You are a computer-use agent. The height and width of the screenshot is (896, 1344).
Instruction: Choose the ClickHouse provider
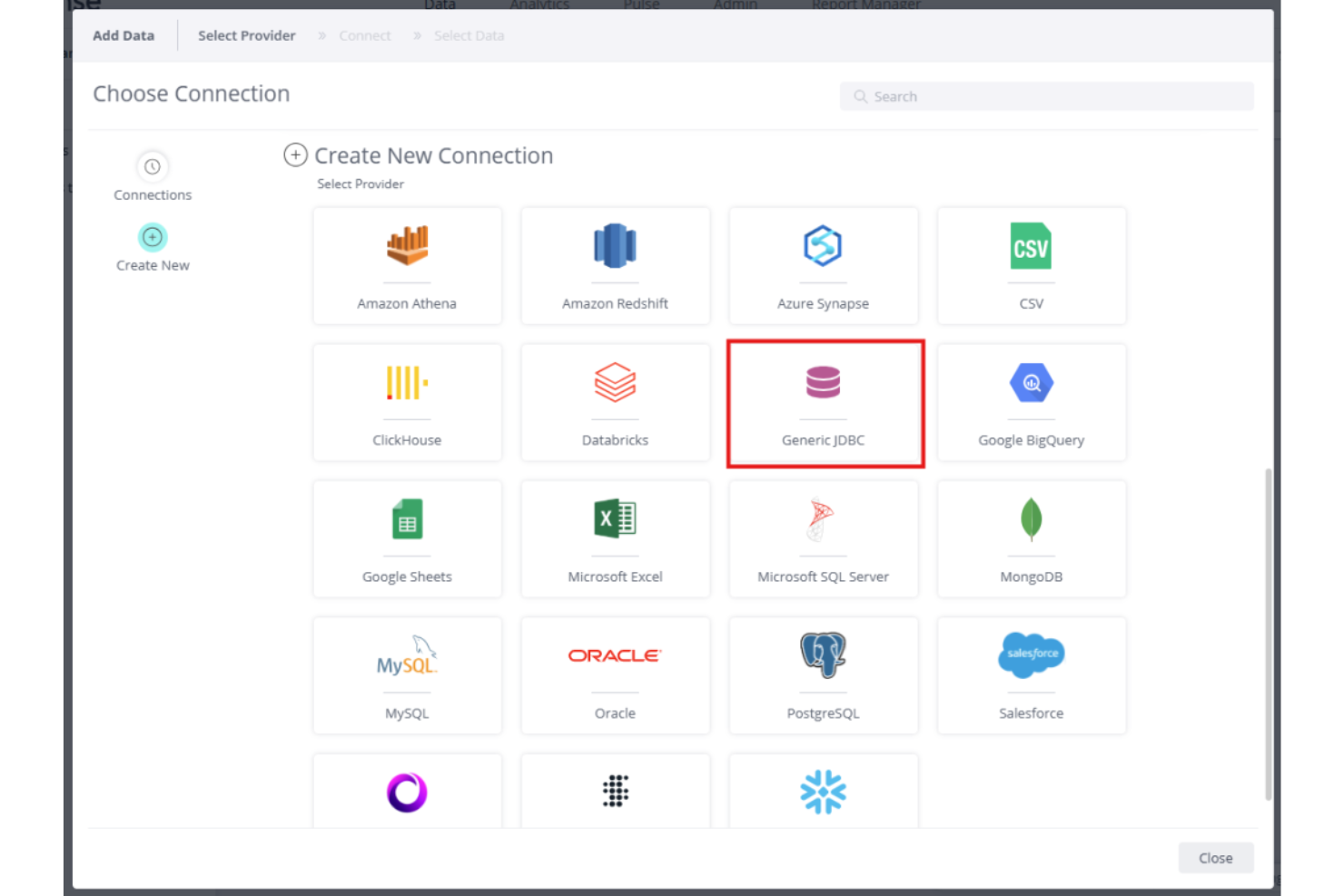pyautogui.click(x=407, y=402)
